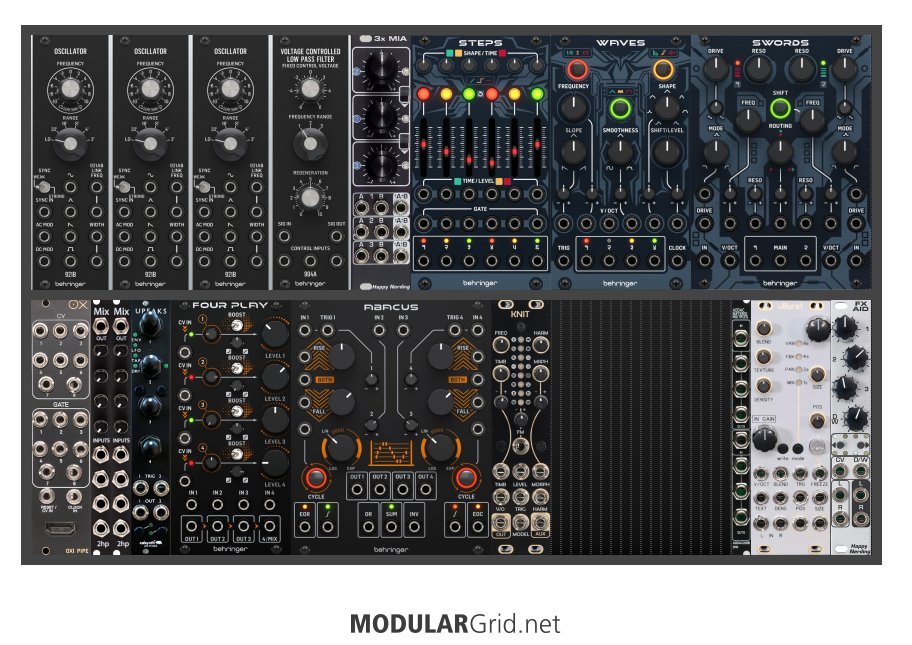Click the fourth vertical slider on STEPS

(492, 145)
